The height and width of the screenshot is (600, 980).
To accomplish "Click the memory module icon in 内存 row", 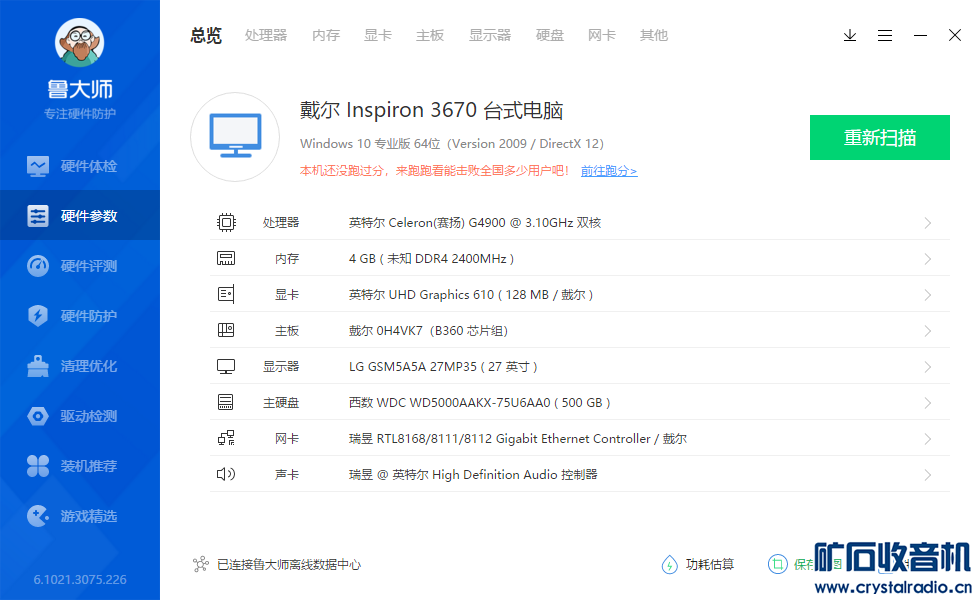I will click(x=226, y=258).
